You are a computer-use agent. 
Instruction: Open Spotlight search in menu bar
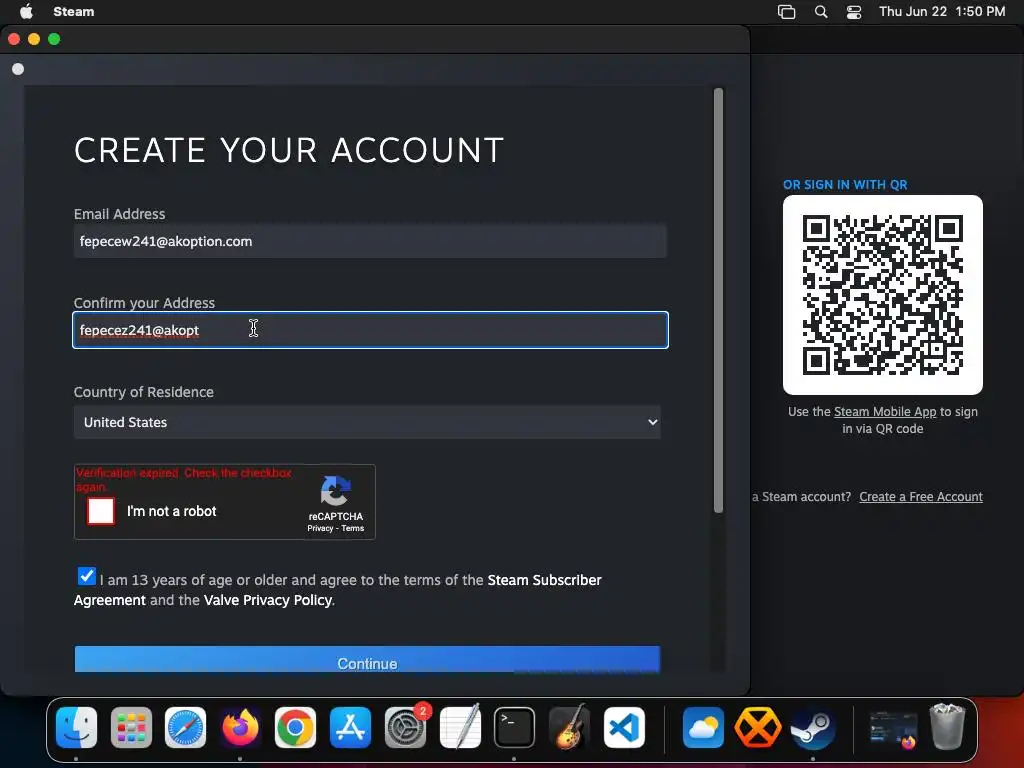[821, 12]
